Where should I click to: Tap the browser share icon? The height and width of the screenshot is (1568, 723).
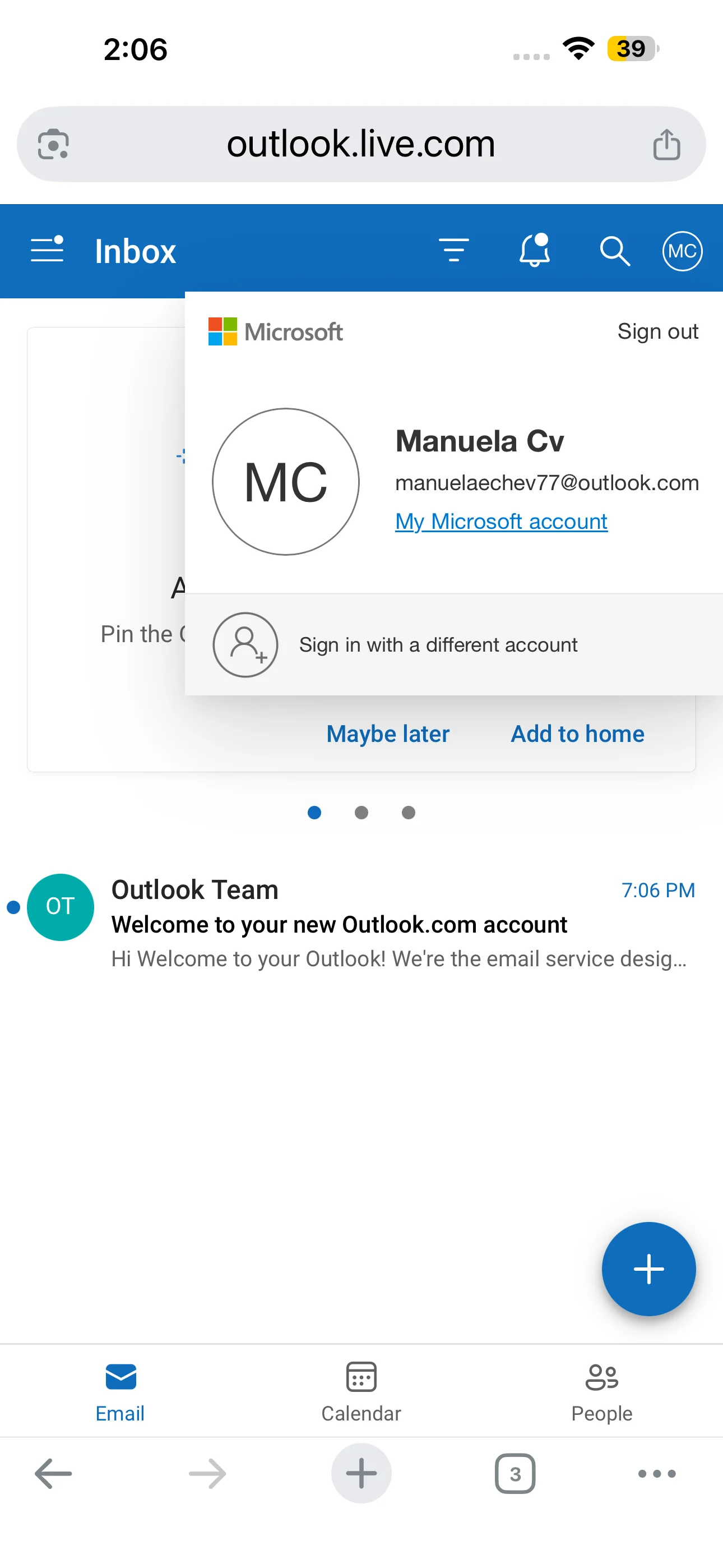coord(666,144)
